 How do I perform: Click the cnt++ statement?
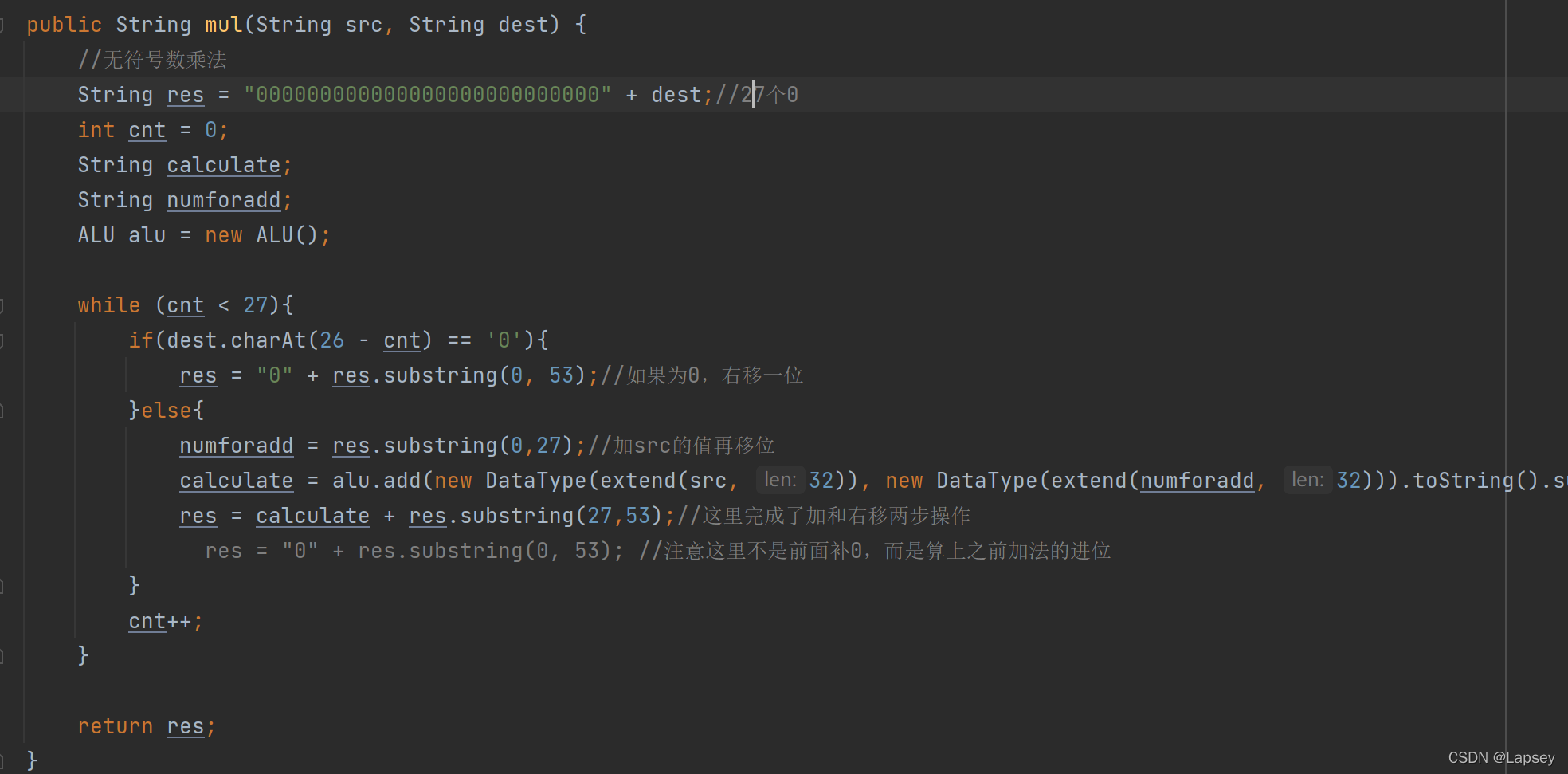[167, 621]
